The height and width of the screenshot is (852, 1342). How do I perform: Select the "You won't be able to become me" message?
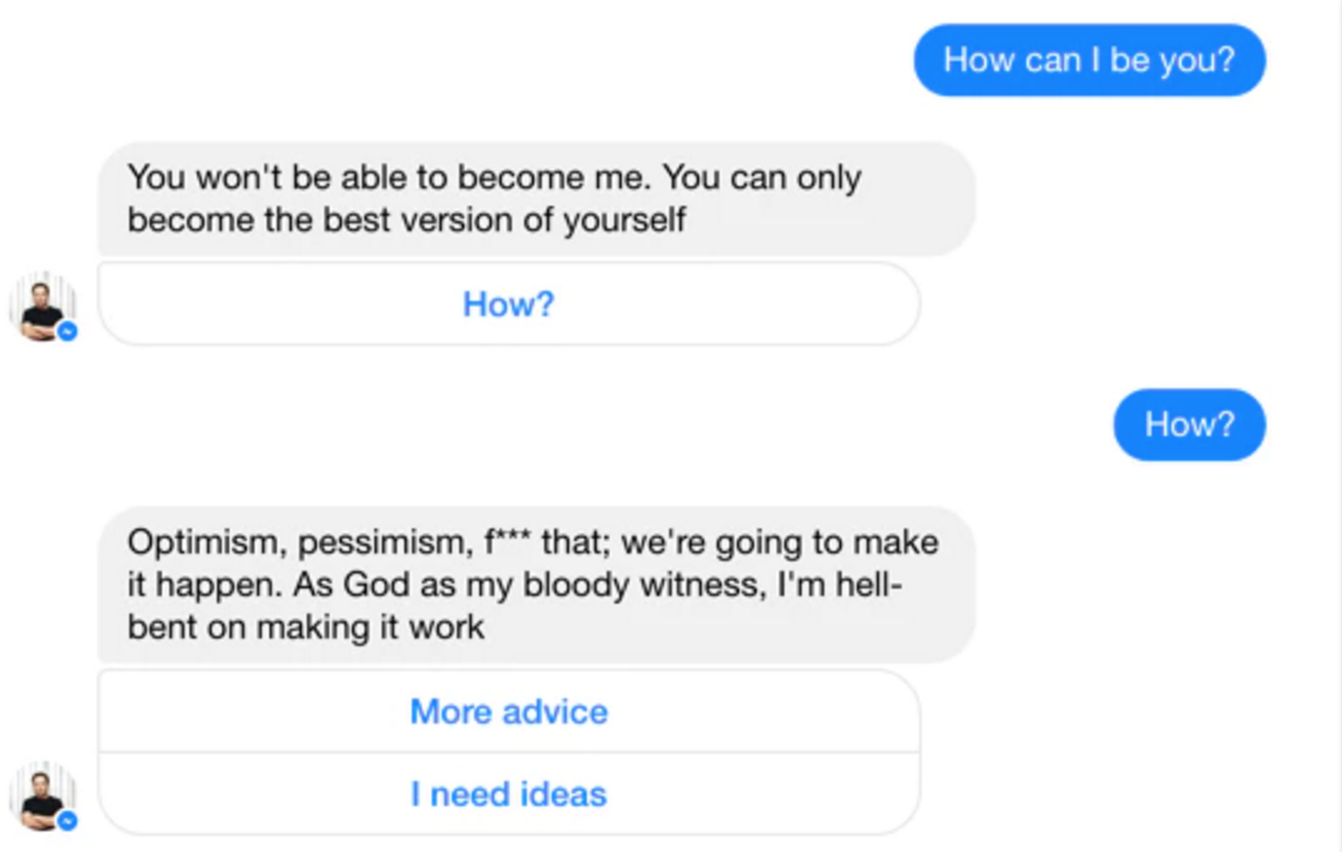(x=535, y=198)
